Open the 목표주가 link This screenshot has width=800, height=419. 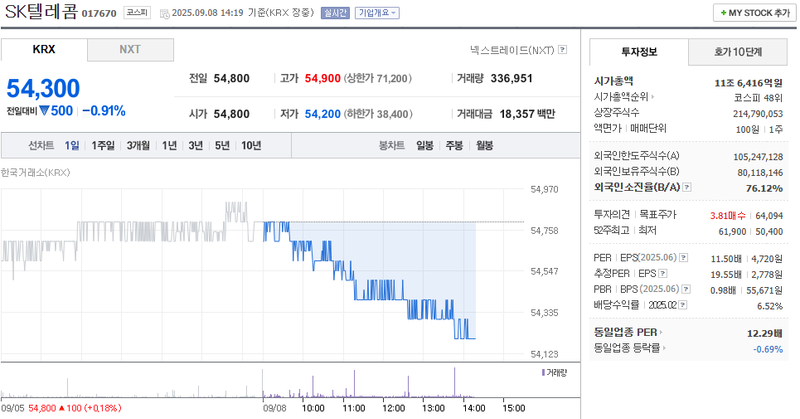tap(658, 215)
